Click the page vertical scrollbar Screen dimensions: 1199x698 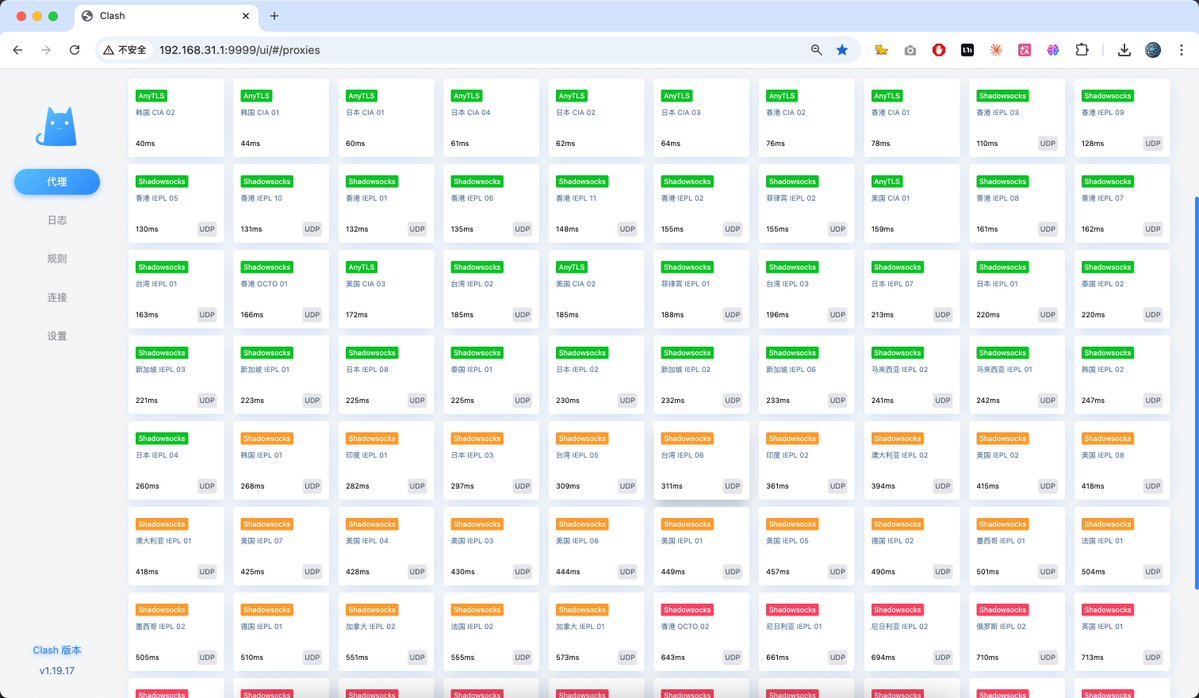click(x=1196, y=394)
